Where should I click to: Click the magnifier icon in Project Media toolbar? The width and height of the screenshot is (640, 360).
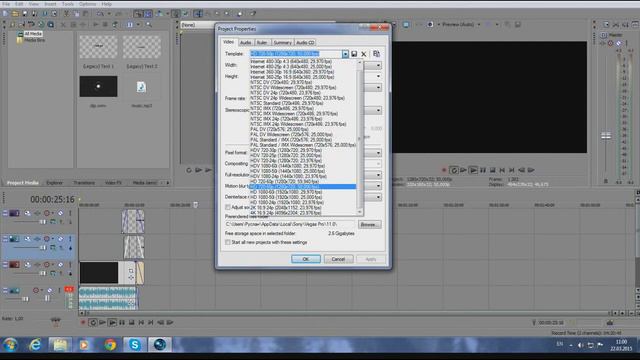[149, 24]
